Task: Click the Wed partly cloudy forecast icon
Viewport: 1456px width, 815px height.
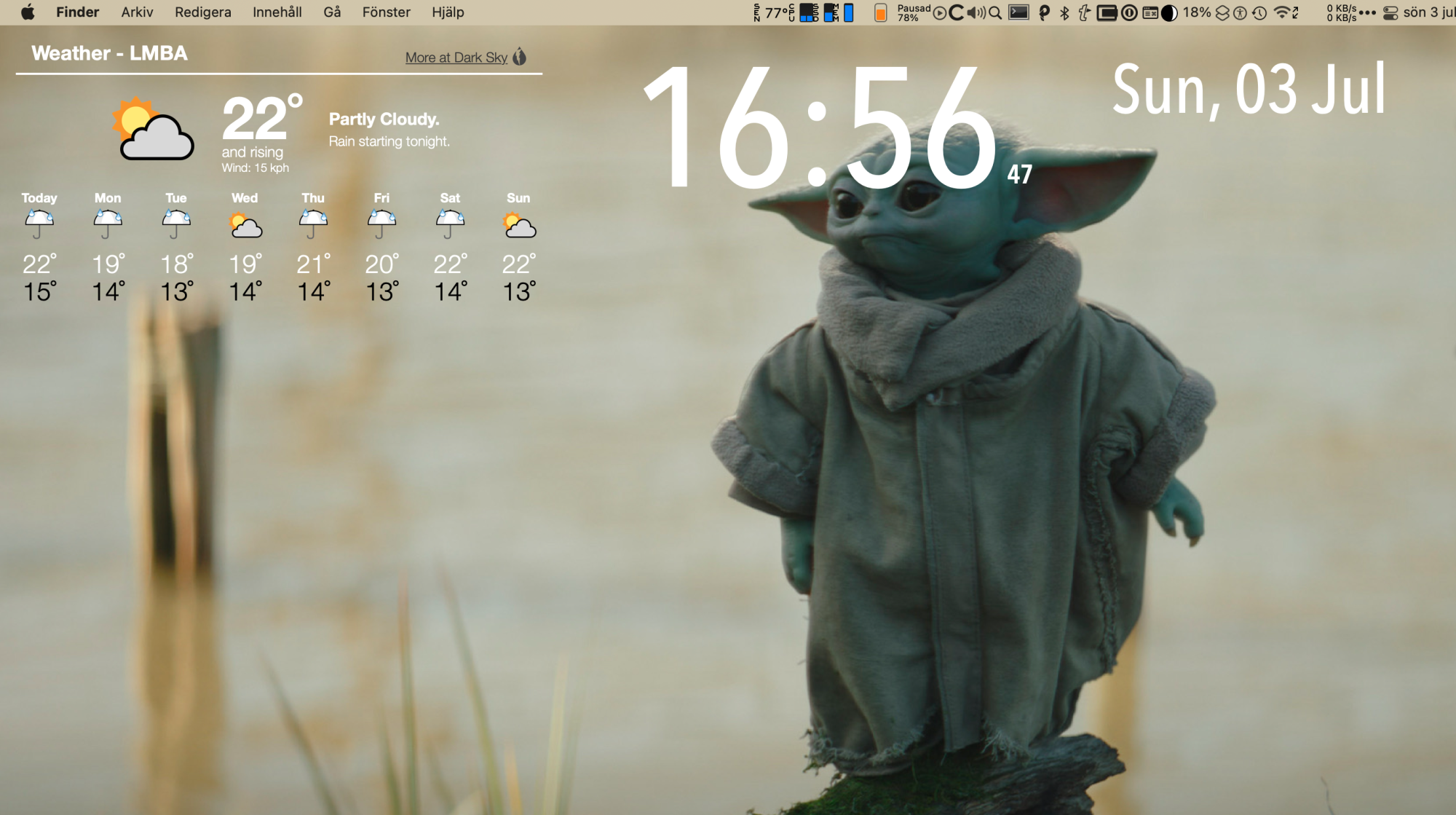Action: [x=245, y=225]
